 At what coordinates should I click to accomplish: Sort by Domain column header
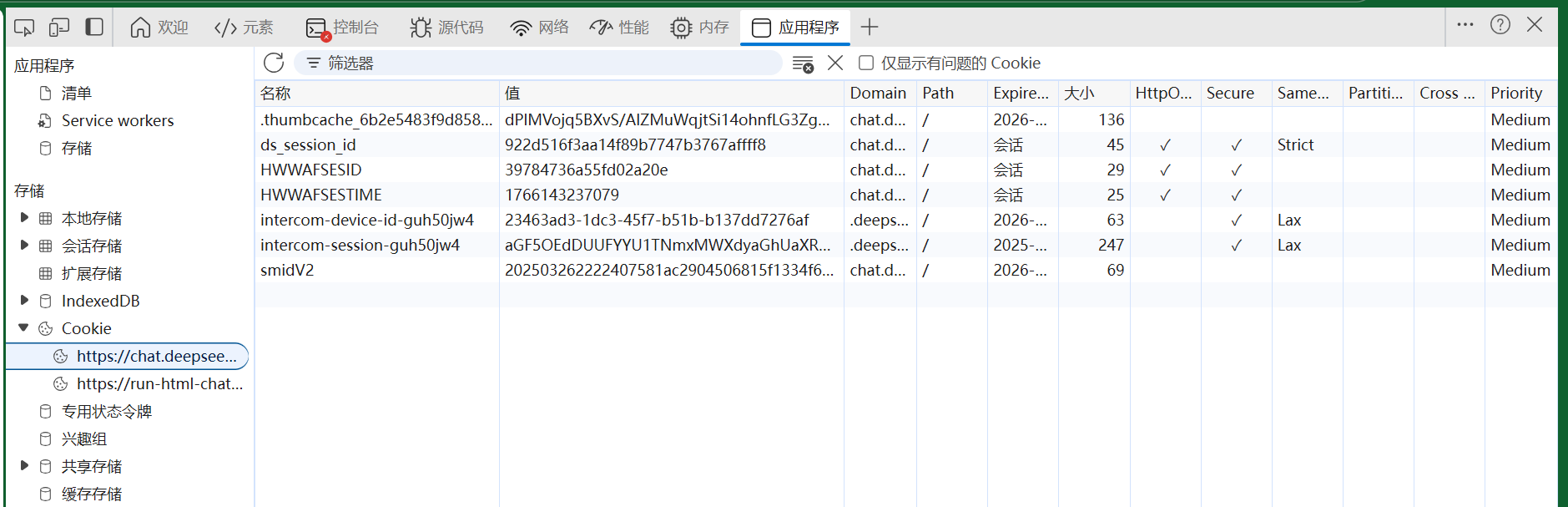point(880,93)
